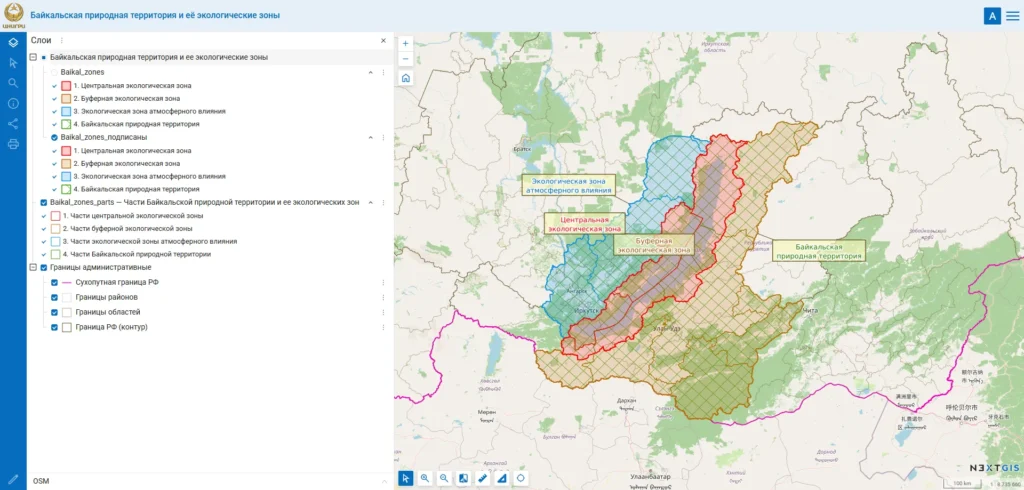Open the search icon in left sidebar

tap(13, 84)
